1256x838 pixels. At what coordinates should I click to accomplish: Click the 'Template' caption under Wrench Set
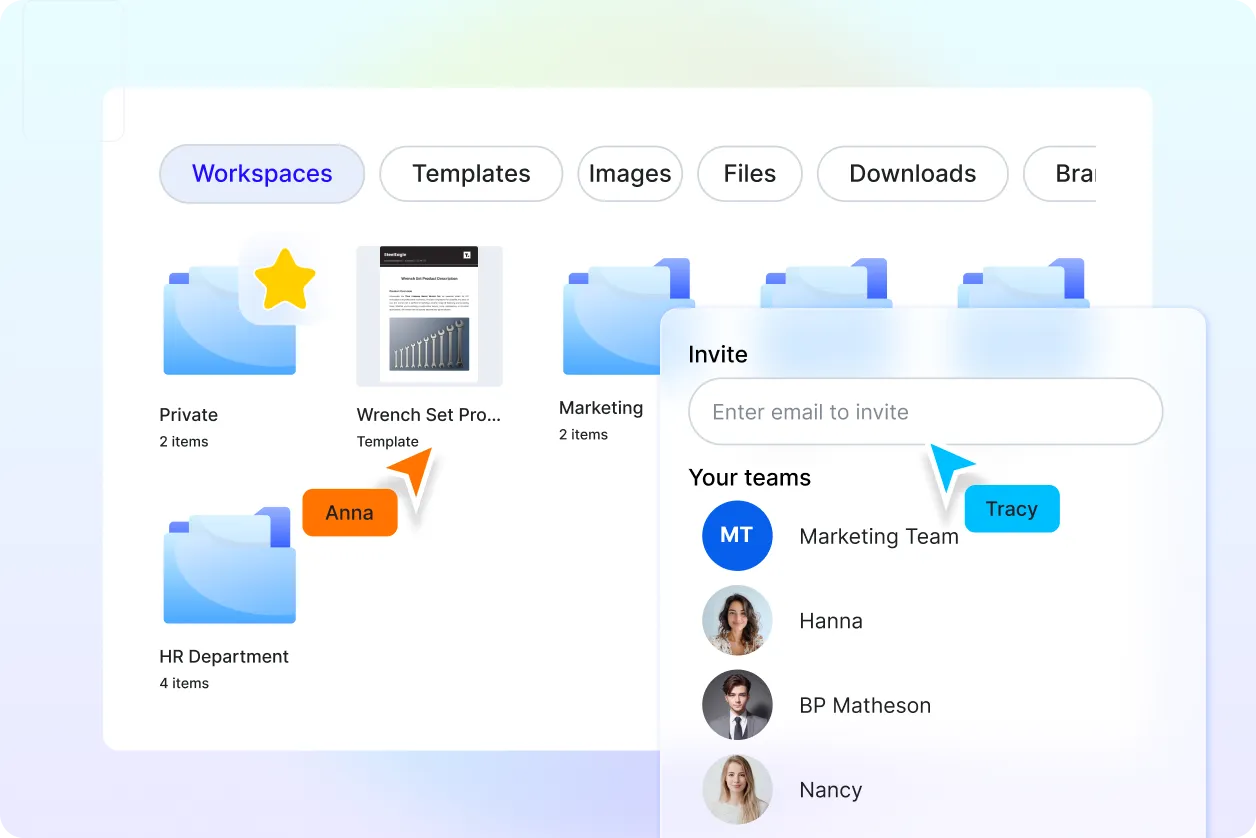coord(387,442)
